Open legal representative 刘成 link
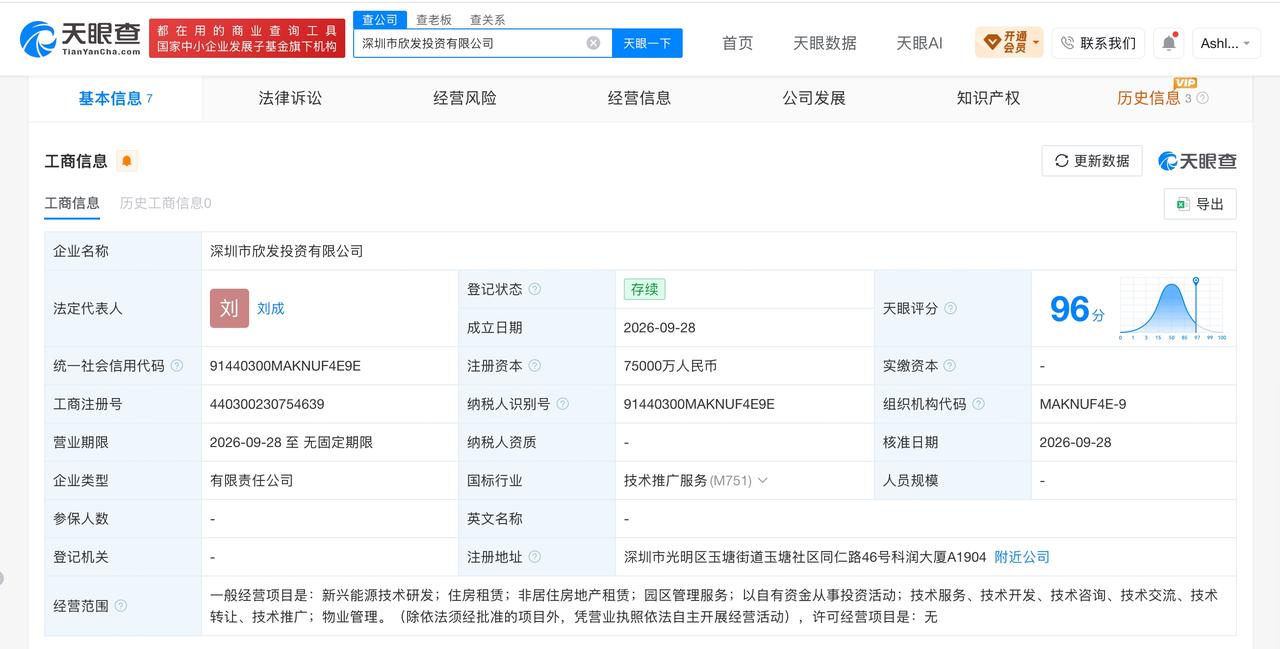The height and width of the screenshot is (649, 1280). click(x=271, y=308)
